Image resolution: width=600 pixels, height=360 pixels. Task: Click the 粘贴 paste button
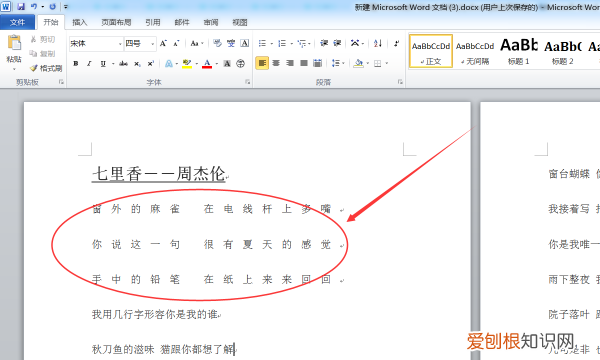coord(14,48)
